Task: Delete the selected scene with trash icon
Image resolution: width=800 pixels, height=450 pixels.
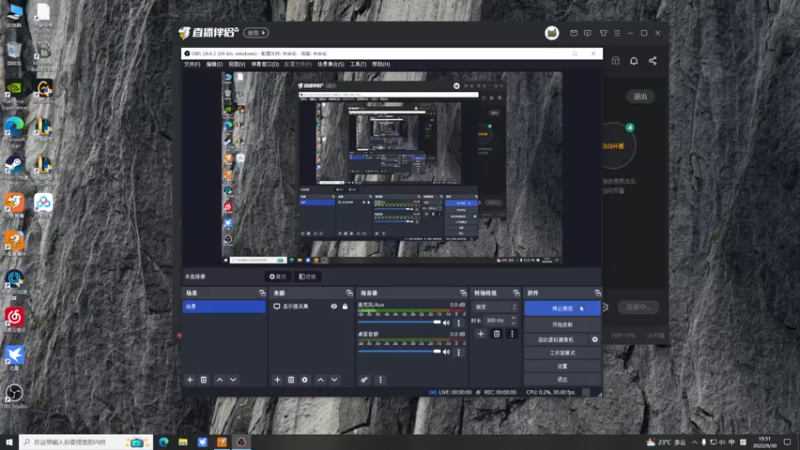Action: (204, 380)
